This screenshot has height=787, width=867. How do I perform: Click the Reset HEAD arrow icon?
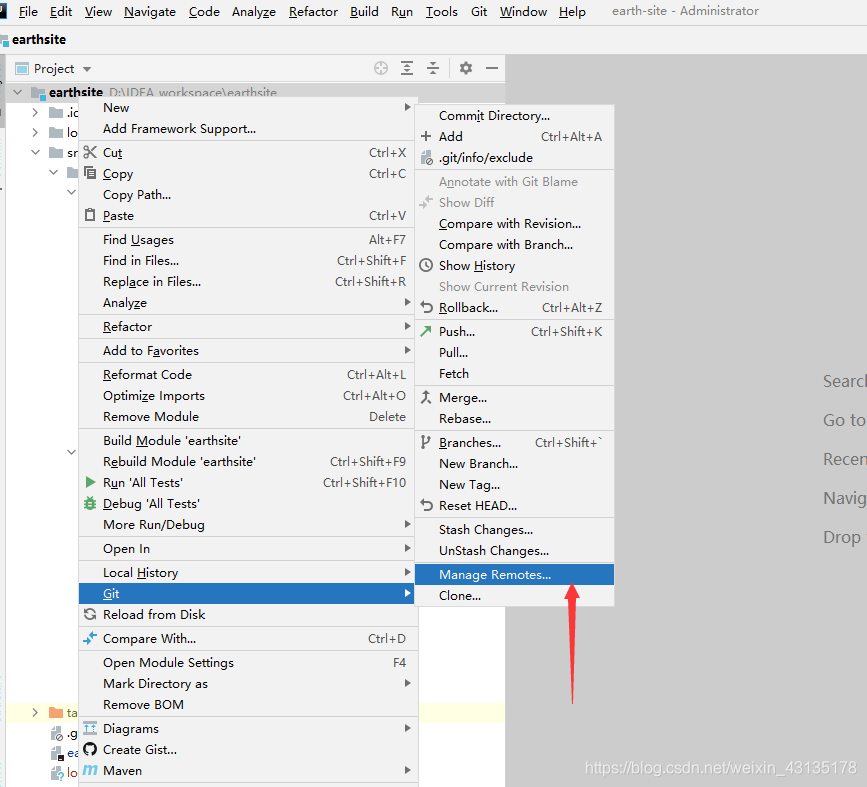tap(426, 505)
